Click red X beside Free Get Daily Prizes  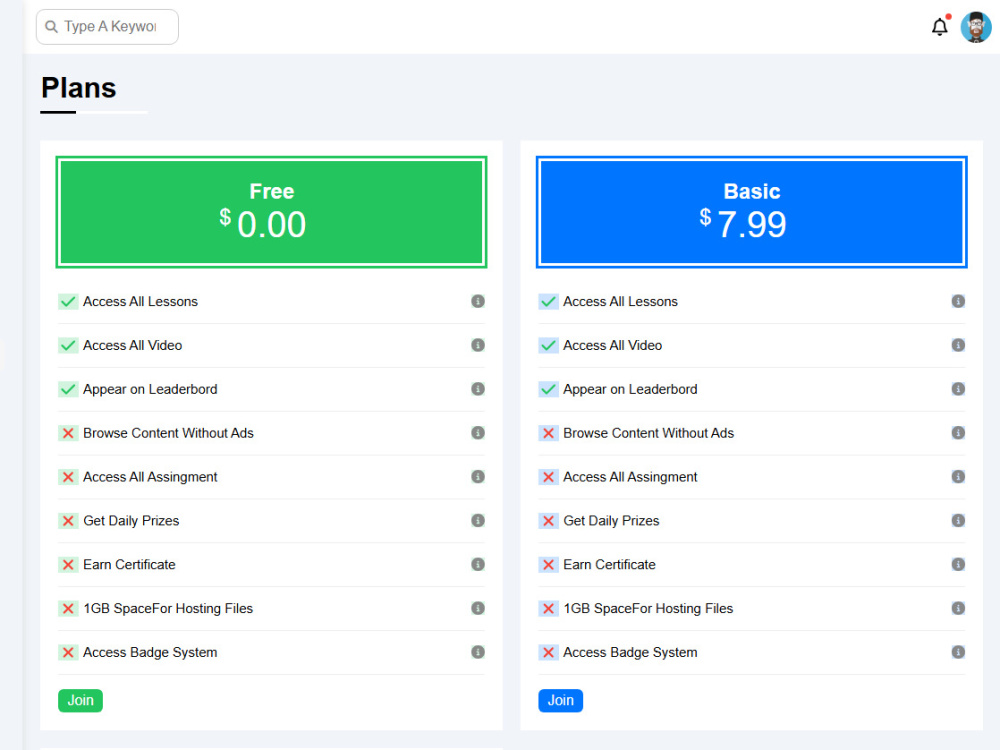click(68, 521)
